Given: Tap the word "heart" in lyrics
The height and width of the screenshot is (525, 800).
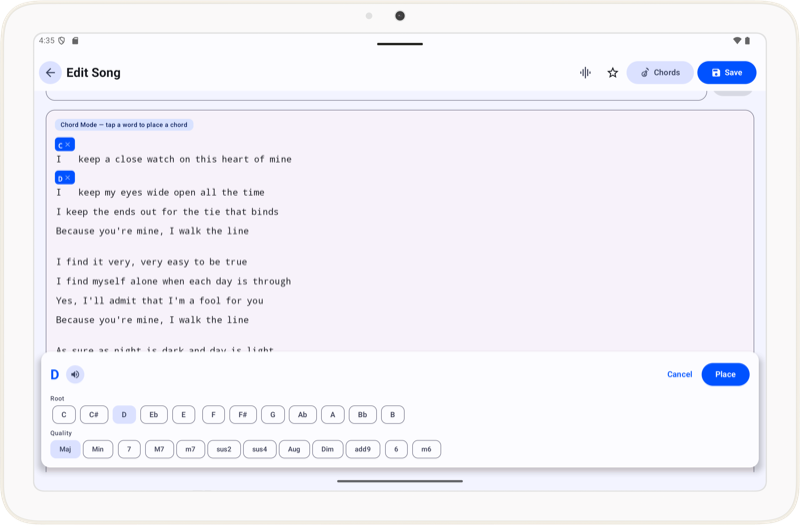Looking at the screenshot, I should (235, 159).
